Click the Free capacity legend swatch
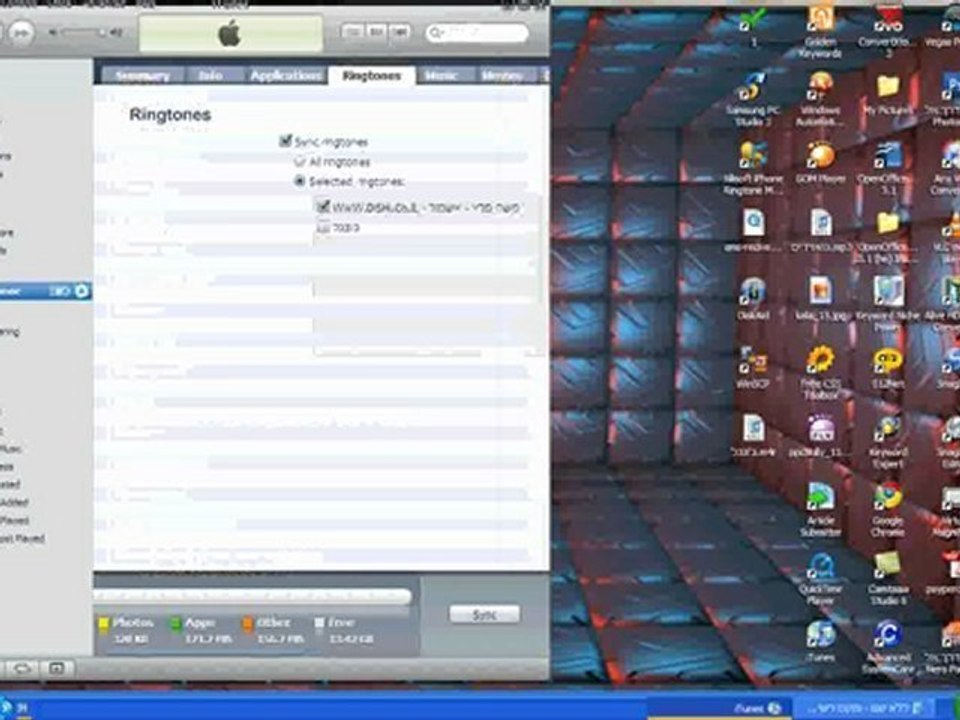The height and width of the screenshot is (720, 960). point(319,623)
